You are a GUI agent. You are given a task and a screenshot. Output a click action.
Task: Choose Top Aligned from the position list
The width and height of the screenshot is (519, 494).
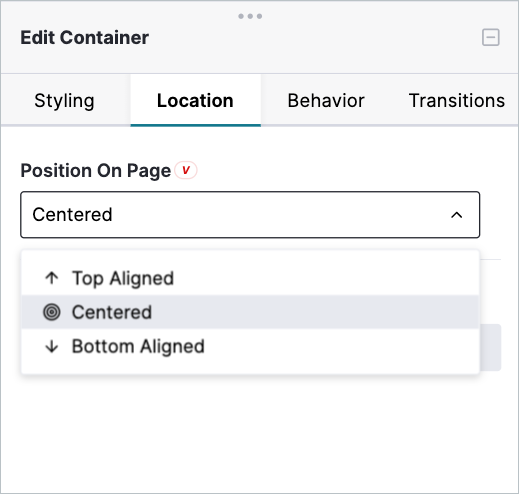coord(250,278)
